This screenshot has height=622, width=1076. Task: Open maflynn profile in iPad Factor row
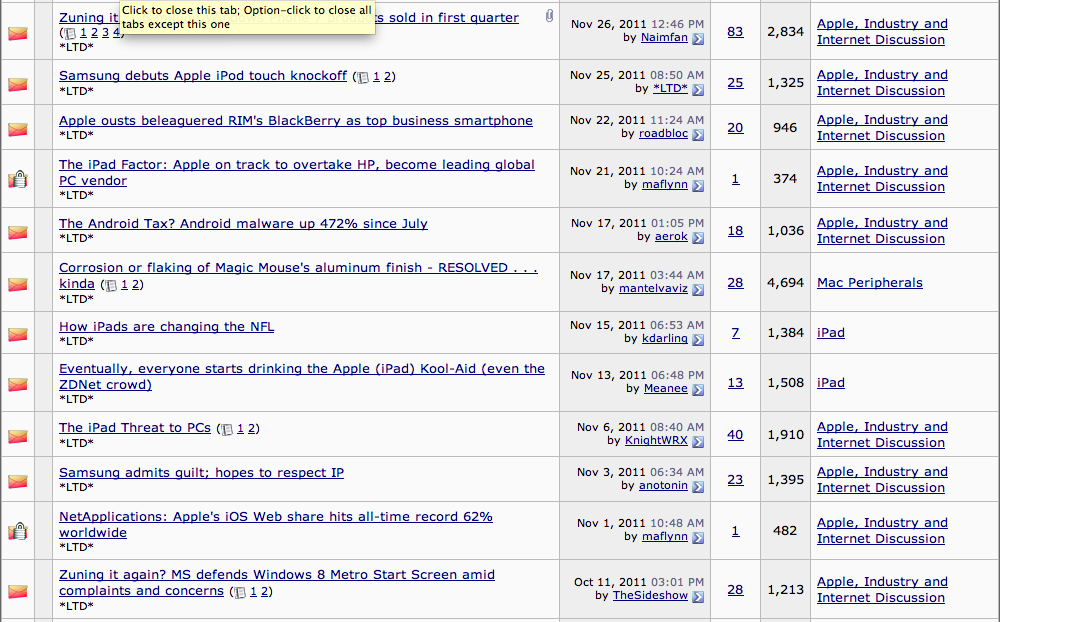tap(664, 184)
